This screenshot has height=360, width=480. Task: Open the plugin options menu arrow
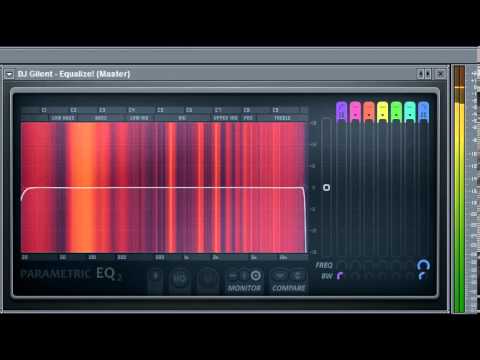click(9, 74)
